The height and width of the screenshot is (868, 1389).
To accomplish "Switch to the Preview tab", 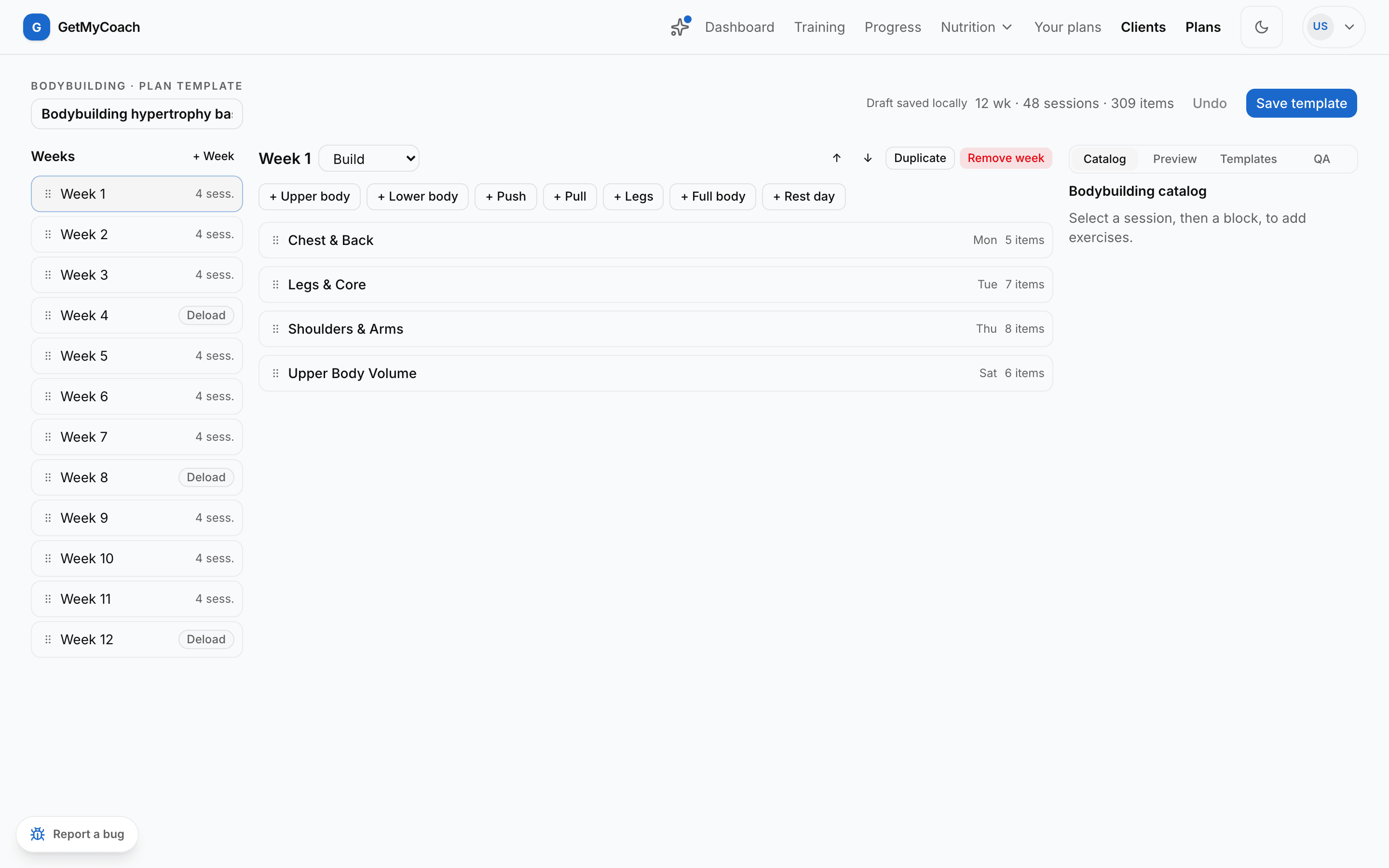I will (1174, 159).
